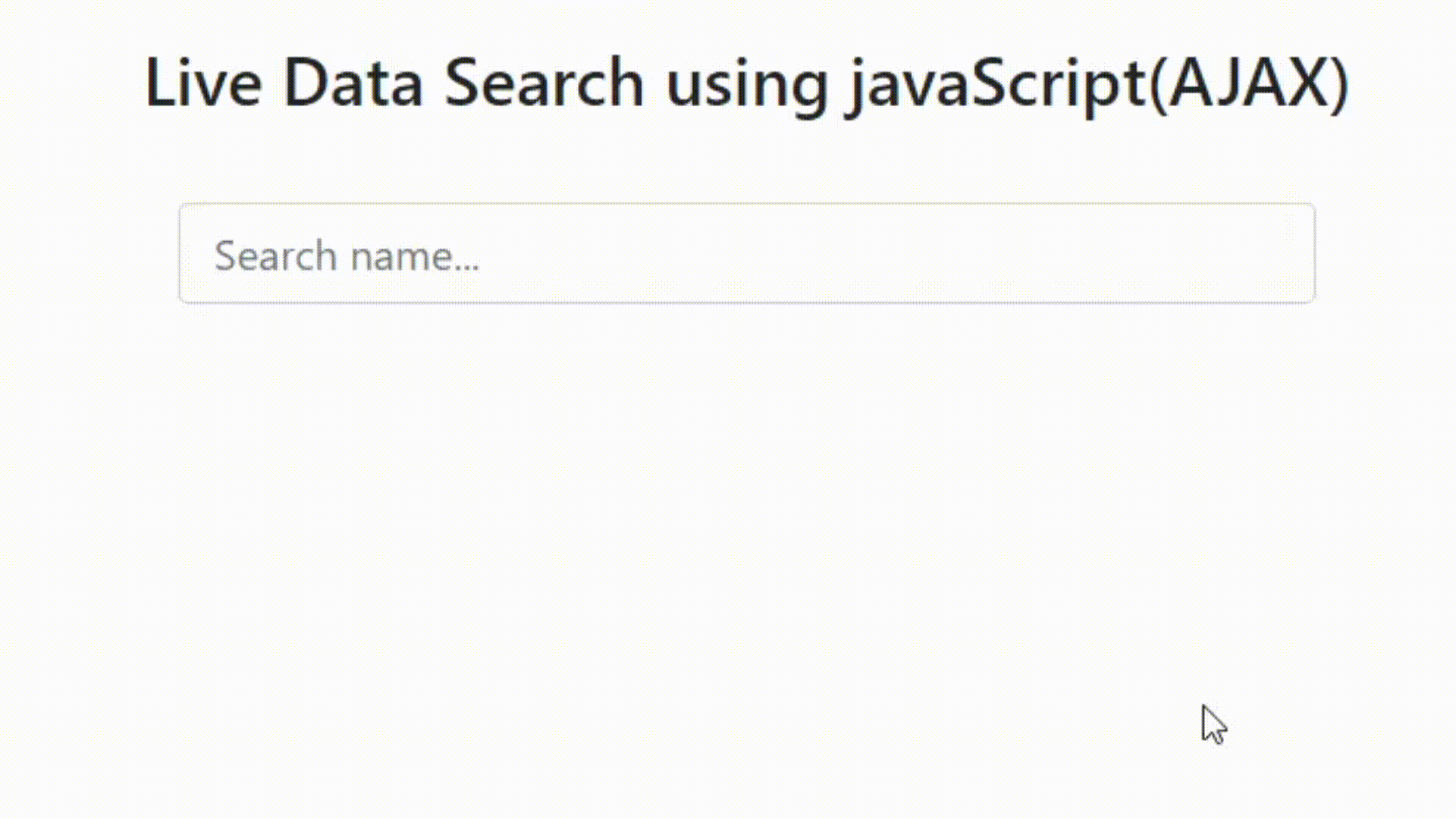Select the Live Data Search heading text

[394, 82]
